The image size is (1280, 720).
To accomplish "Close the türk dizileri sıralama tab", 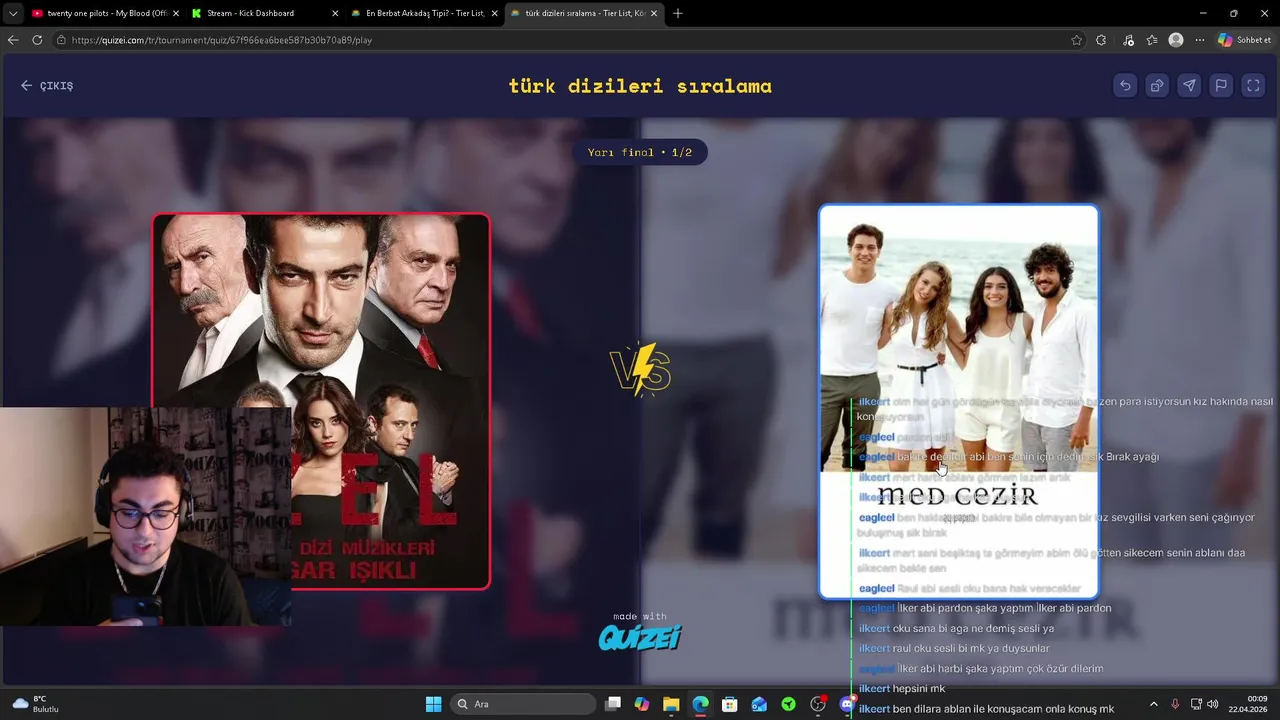I will [655, 13].
